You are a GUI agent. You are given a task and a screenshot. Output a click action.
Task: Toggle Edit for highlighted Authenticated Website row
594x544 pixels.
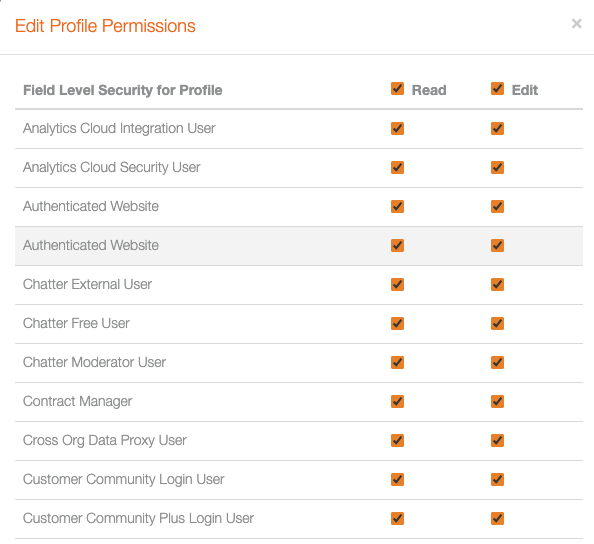pos(497,245)
